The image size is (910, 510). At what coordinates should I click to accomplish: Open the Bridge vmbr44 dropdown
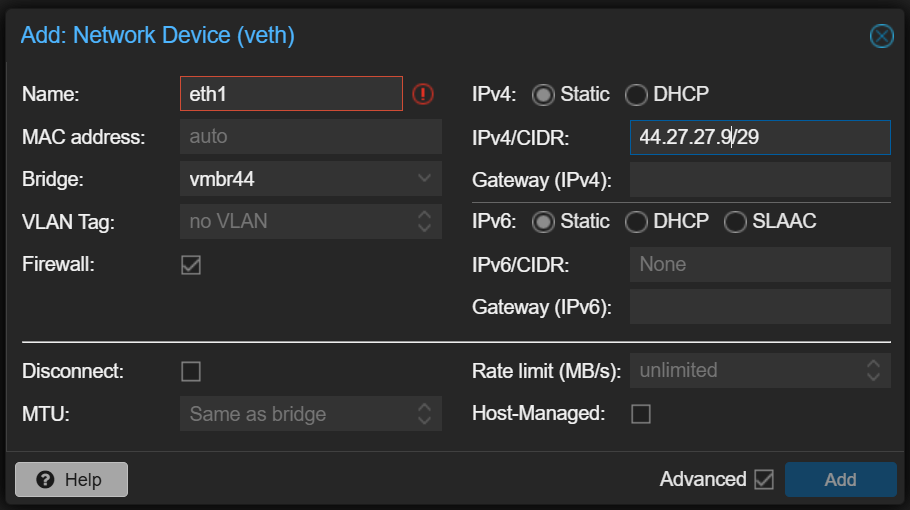click(x=310, y=180)
